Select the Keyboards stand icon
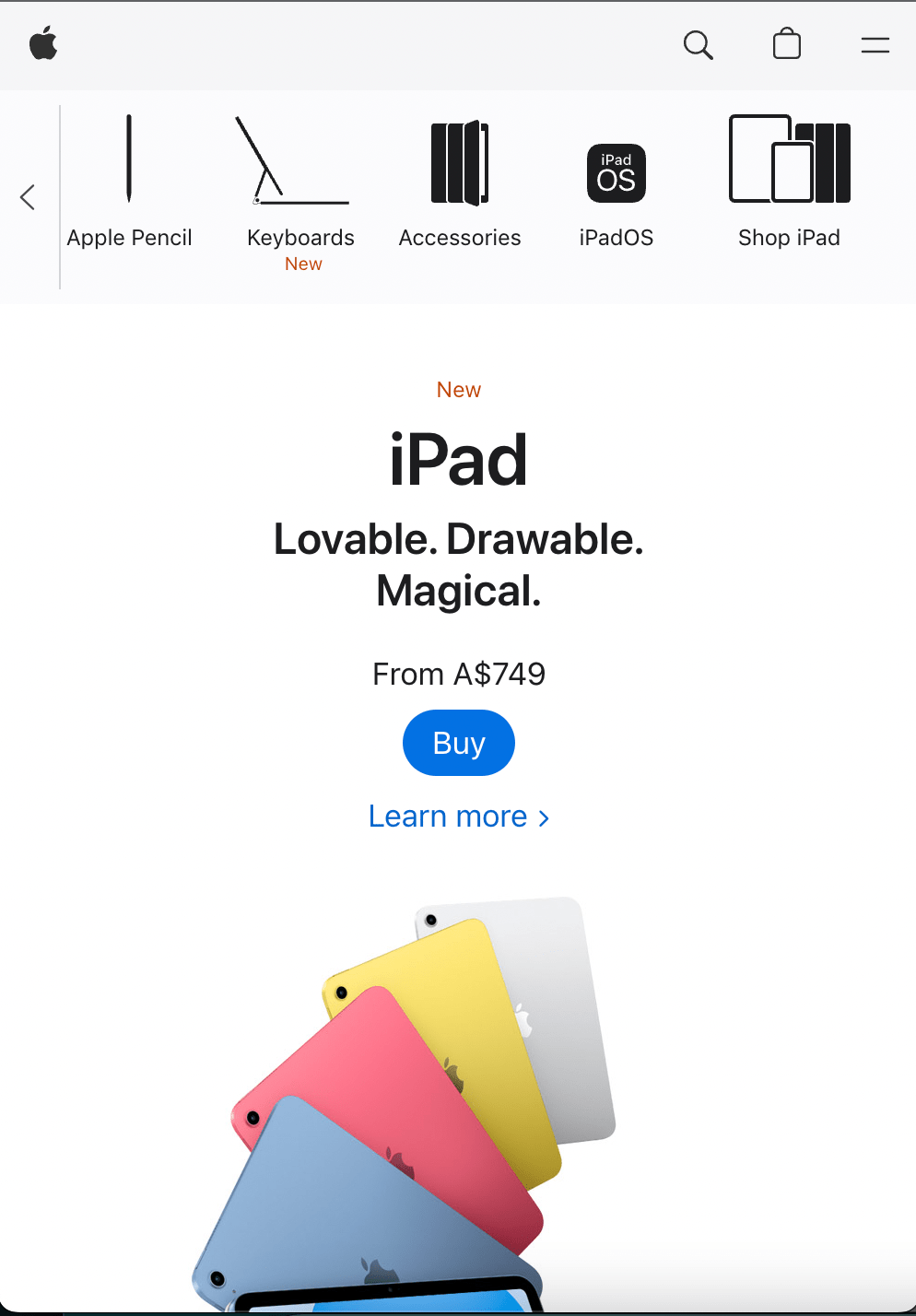The width and height of the screenshot is (916, 1316). click(x=292, y=160)
